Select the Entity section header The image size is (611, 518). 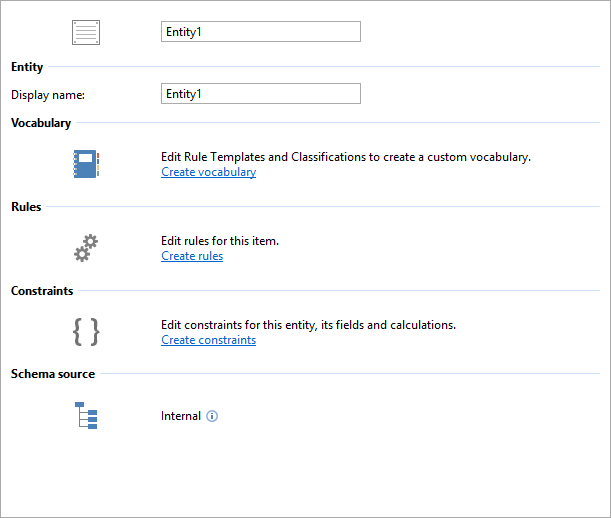(x=27, y=67)
